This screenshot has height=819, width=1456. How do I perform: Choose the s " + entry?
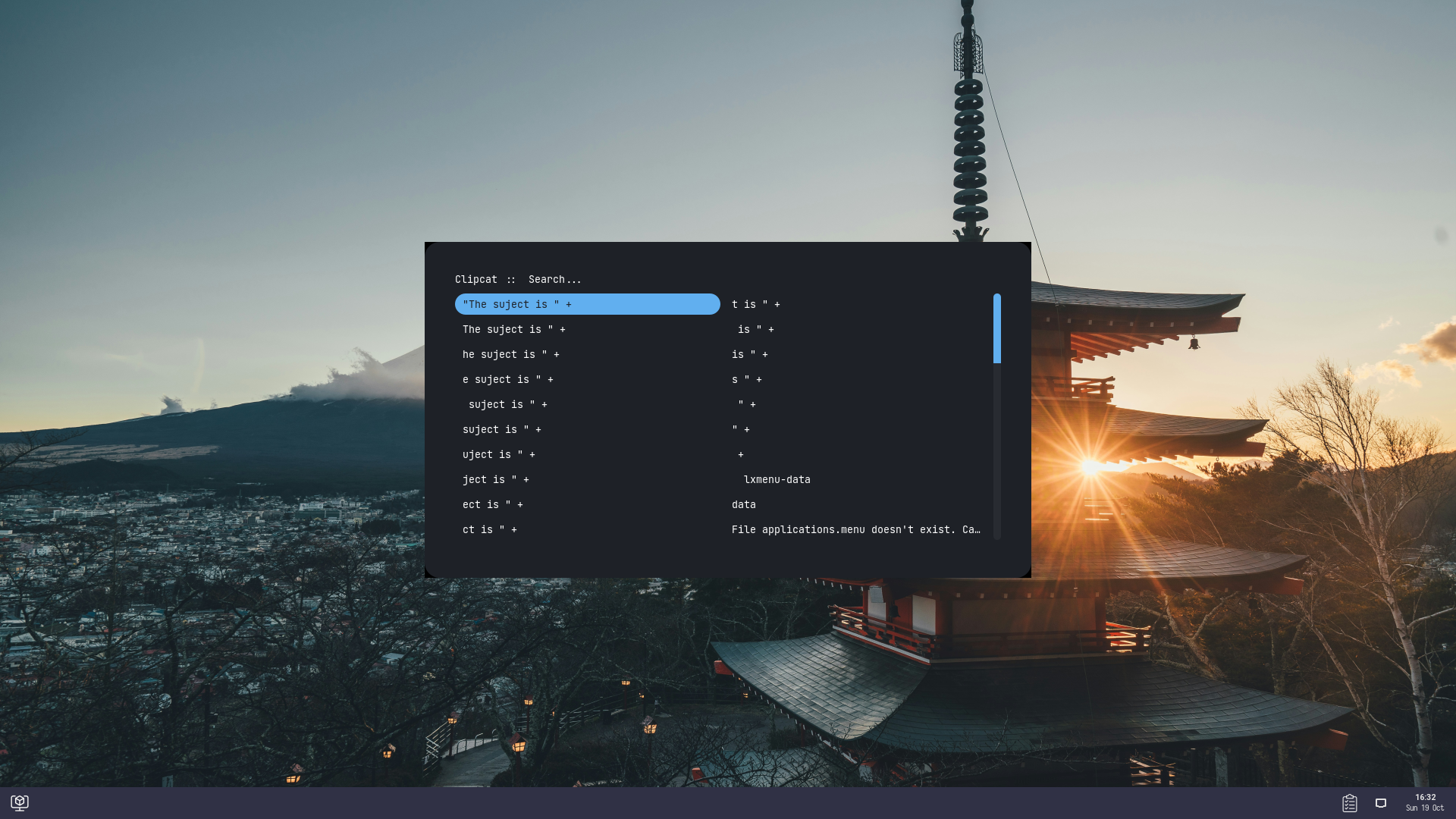click(x=857, y=379)
